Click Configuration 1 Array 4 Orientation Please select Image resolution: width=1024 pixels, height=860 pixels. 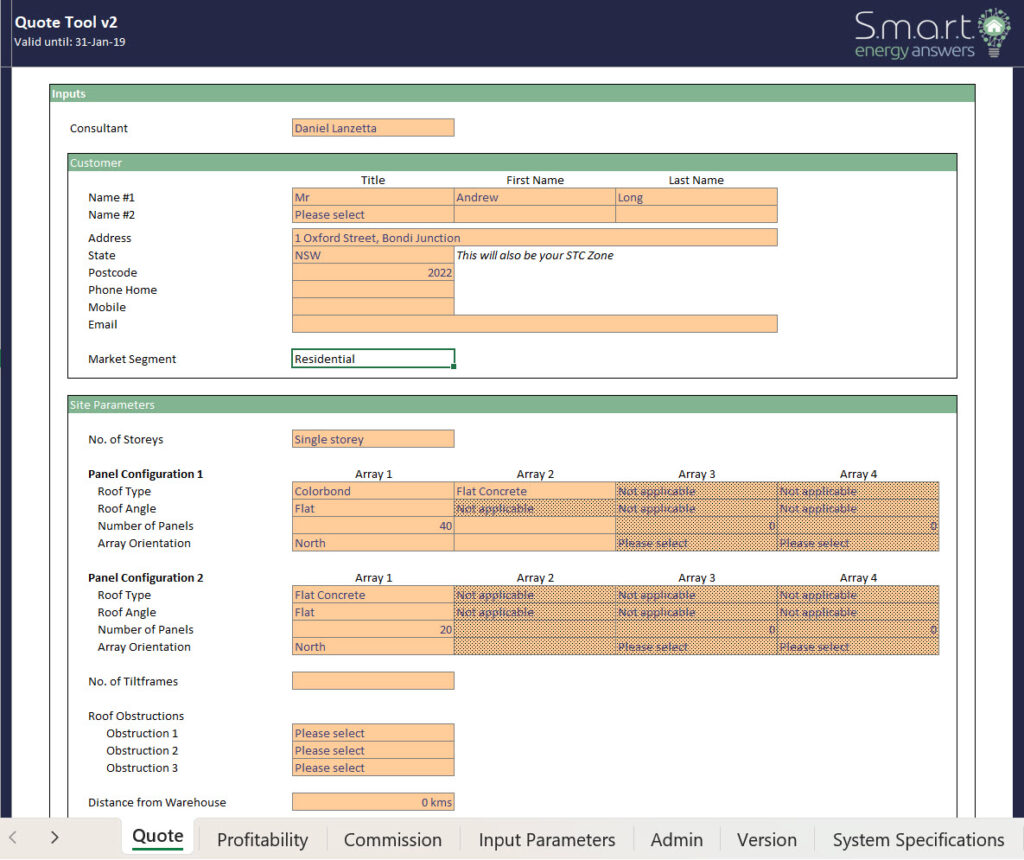(858, 543)
